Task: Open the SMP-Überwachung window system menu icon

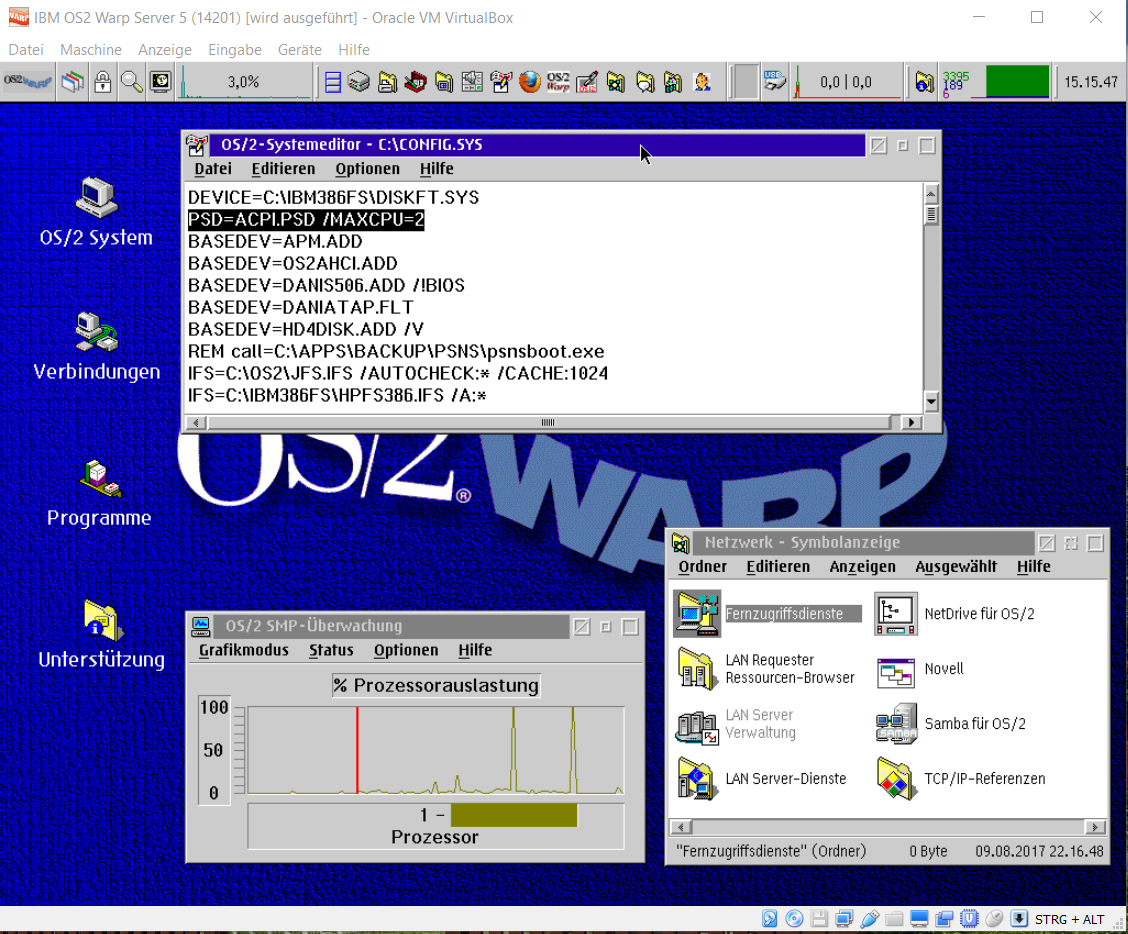Action: [201, 626]
